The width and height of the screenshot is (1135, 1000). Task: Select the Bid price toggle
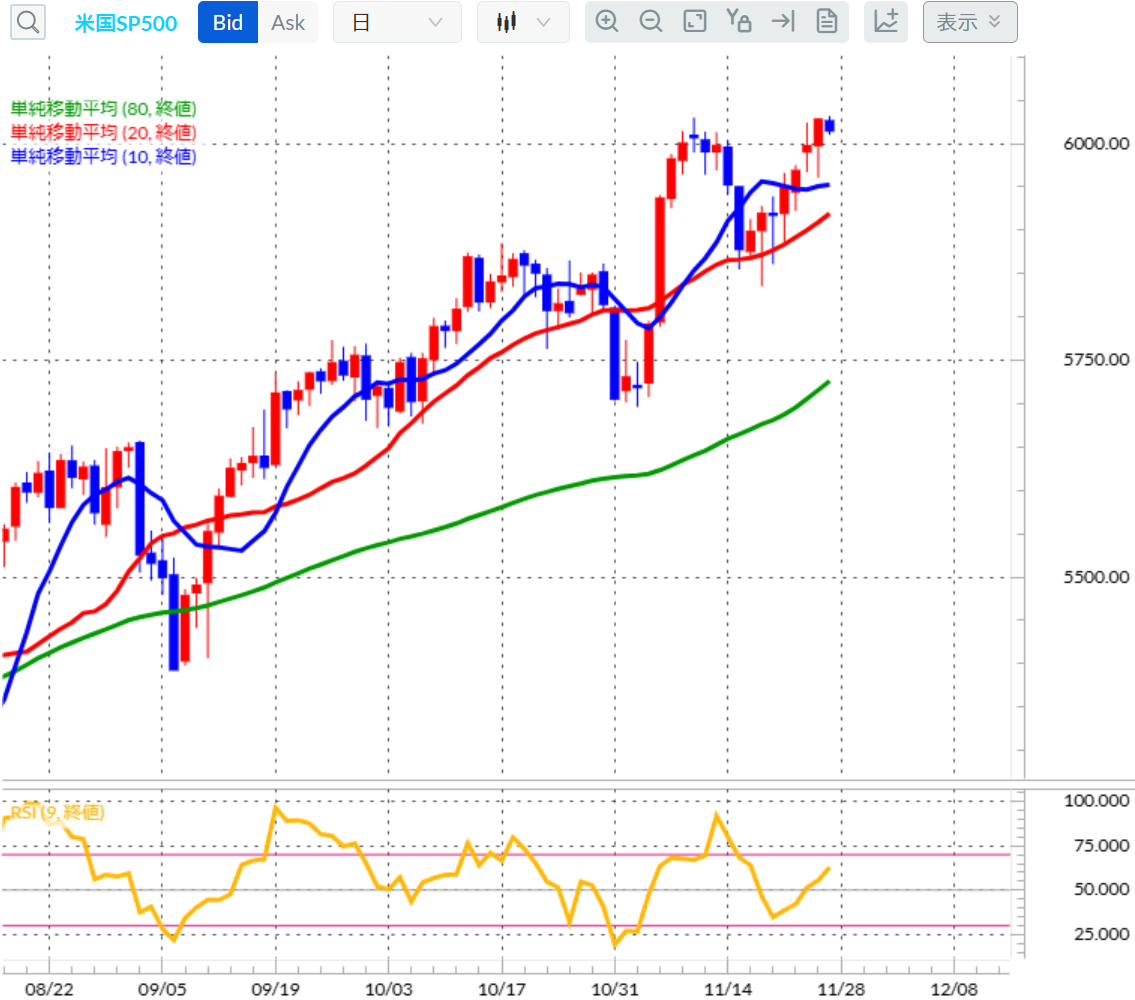(x=228, y=22)
